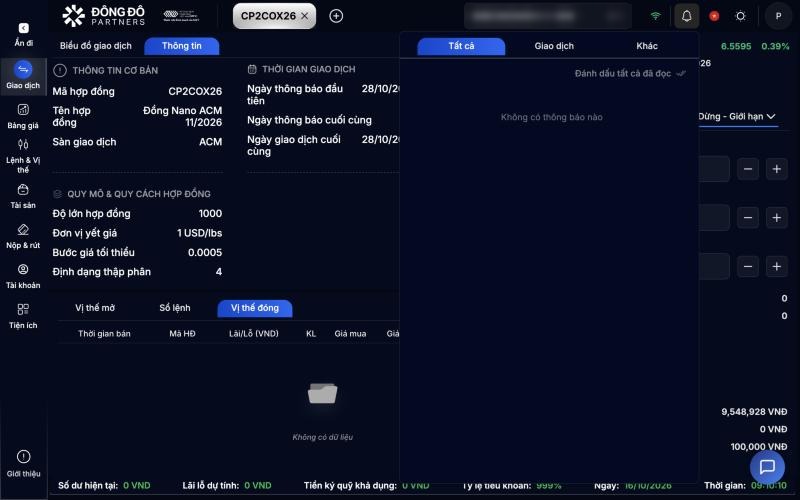Click the THỜI GIAN GIAO DỊCH calendar icon
Screen dimensions: 800x500
point(252,69)
